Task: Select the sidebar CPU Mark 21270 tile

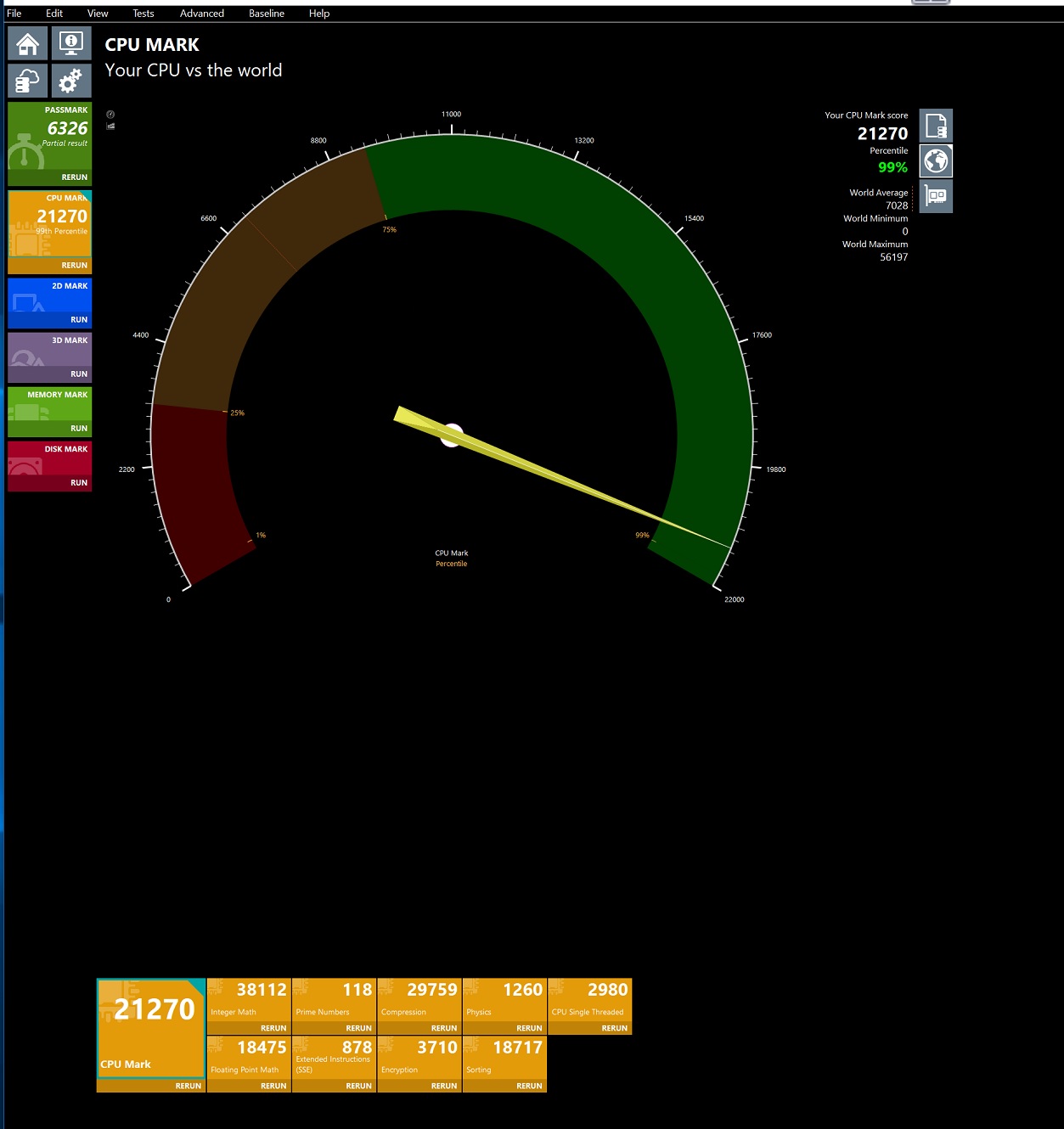Action: [50, 224]
